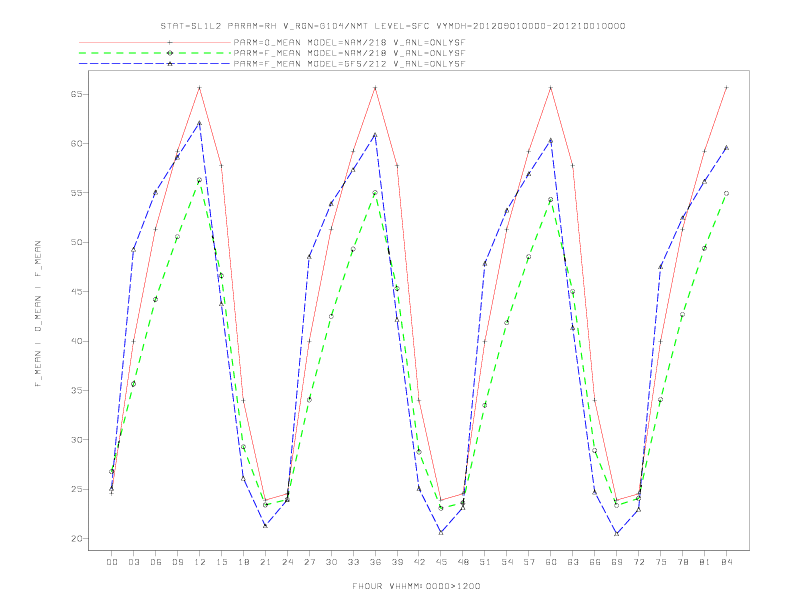Click x-axis tick label 30

(331, 562)
